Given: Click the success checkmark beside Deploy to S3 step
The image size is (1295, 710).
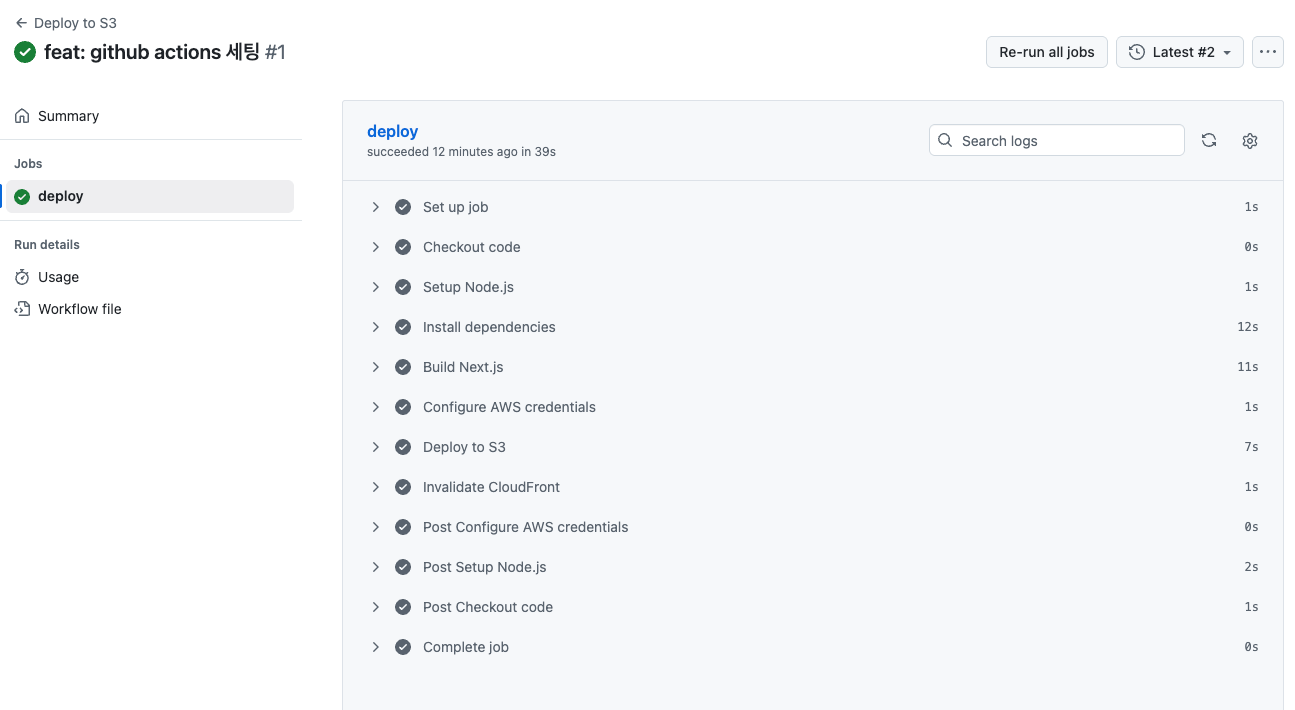Looking at the screenshot, I should click(x=403, y=447).
